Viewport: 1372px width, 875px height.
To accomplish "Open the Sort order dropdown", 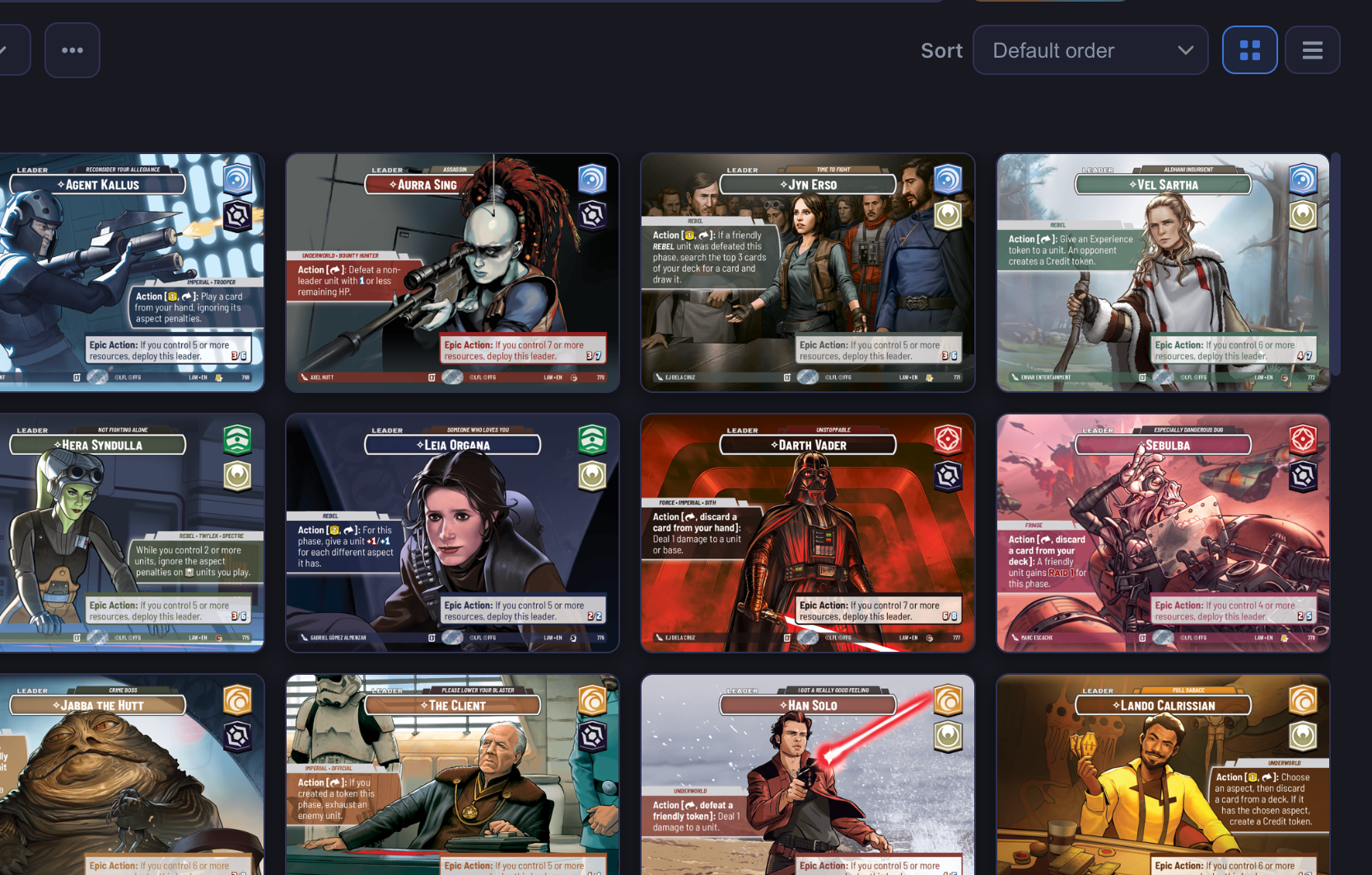I will [1090, 50].
